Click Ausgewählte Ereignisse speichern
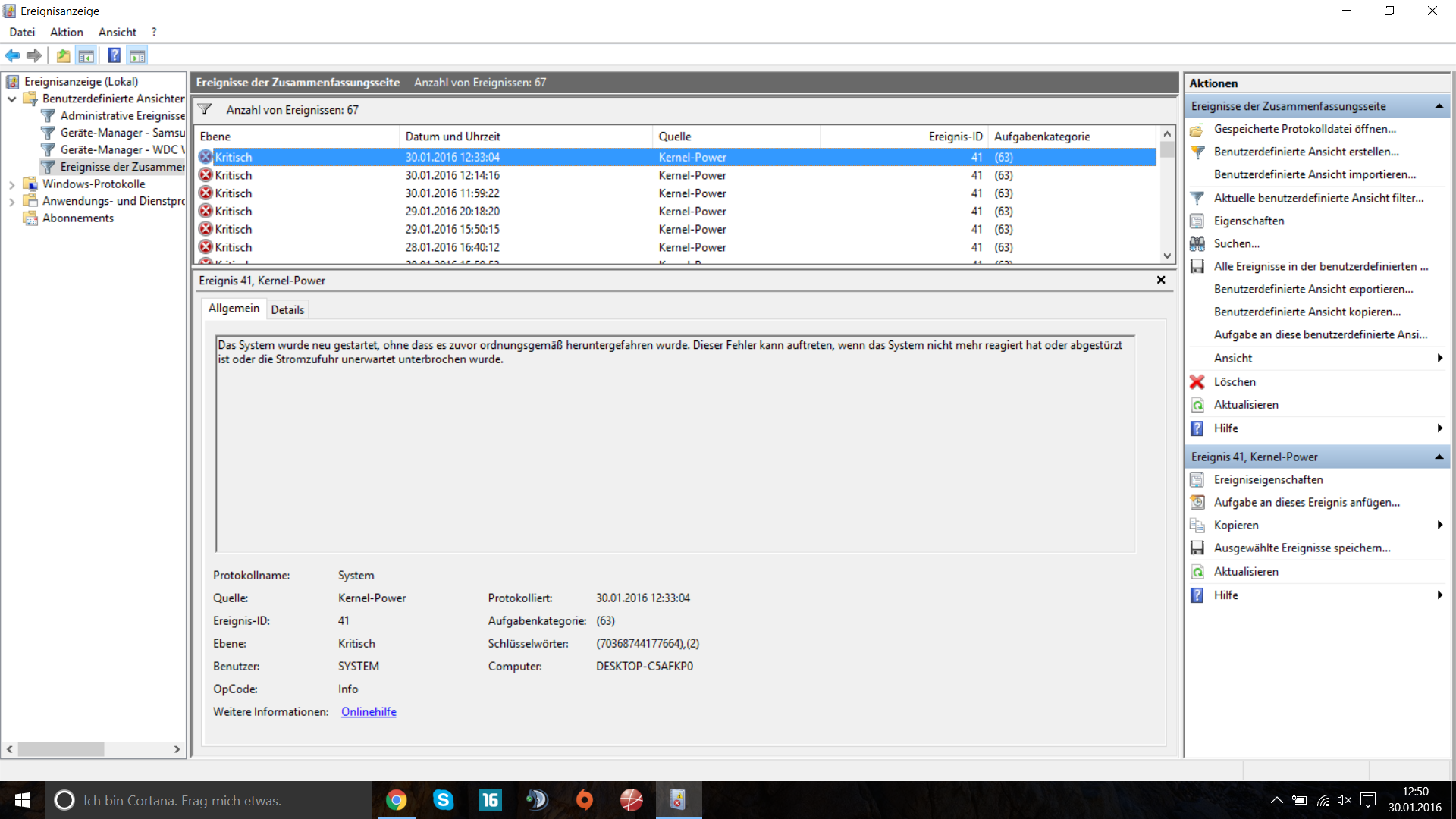The width and height of the screenshot is (1456, 819). point(1301,548)
